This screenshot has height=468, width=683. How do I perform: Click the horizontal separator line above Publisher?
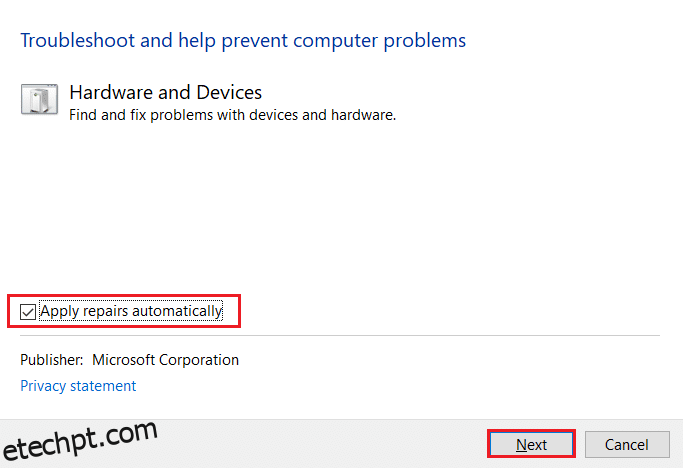point(340,336)
